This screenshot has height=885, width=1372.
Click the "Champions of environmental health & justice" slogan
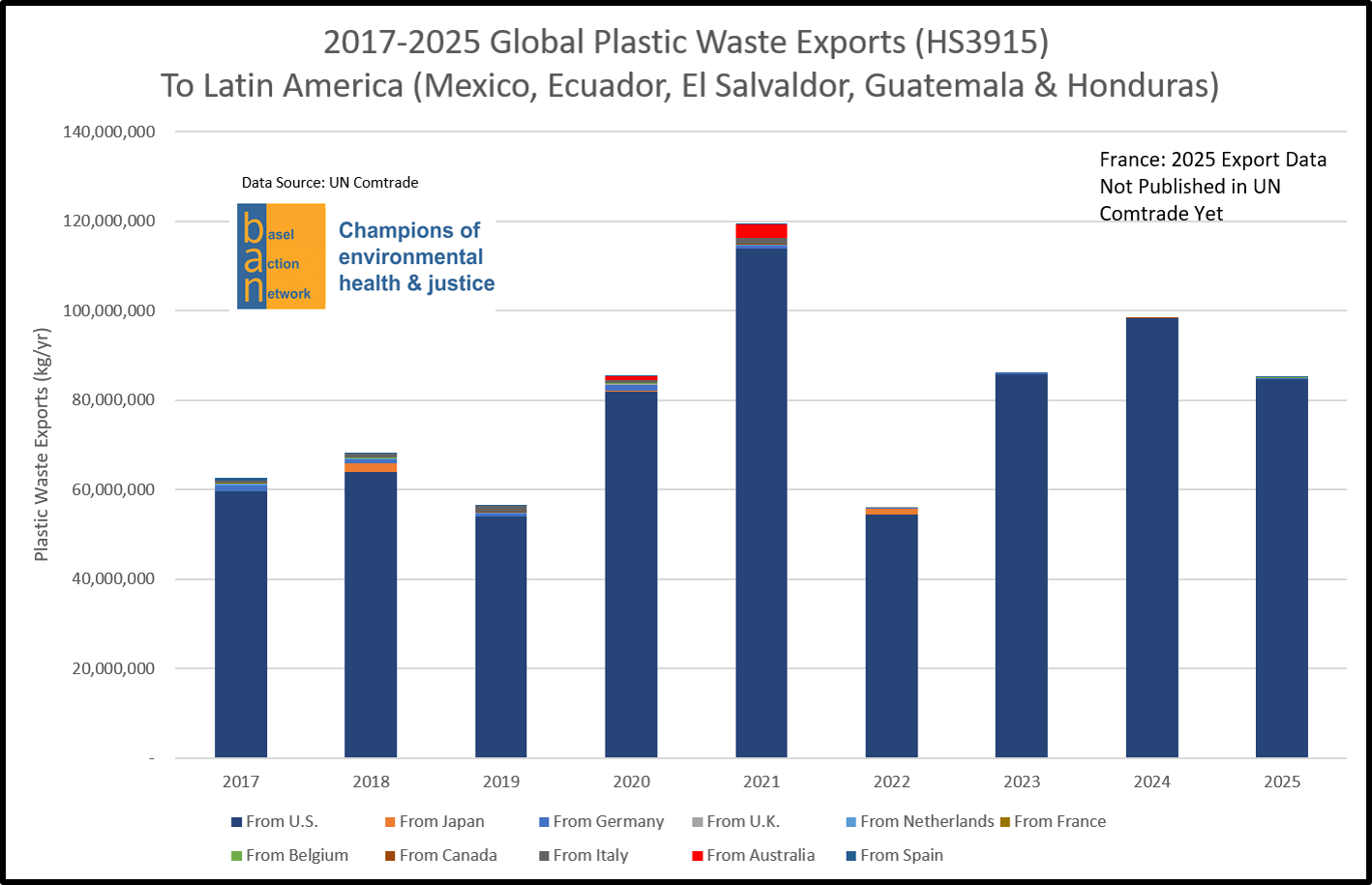pyautogui.click(x=417, y=256)
